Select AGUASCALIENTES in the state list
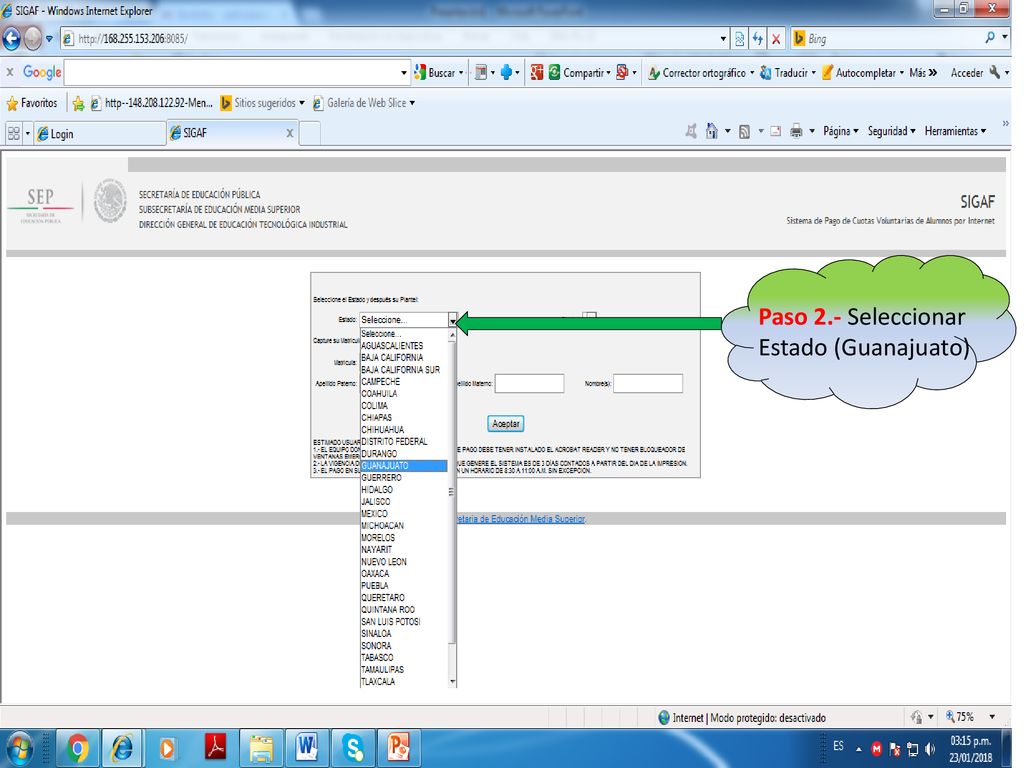 [404, 345]
